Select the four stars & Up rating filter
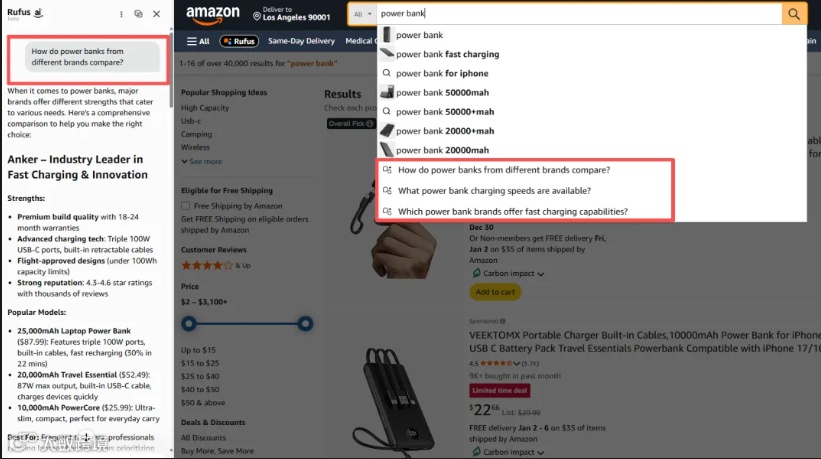The width and height of the screenshot is (821, 459). (x=216, y=265)
